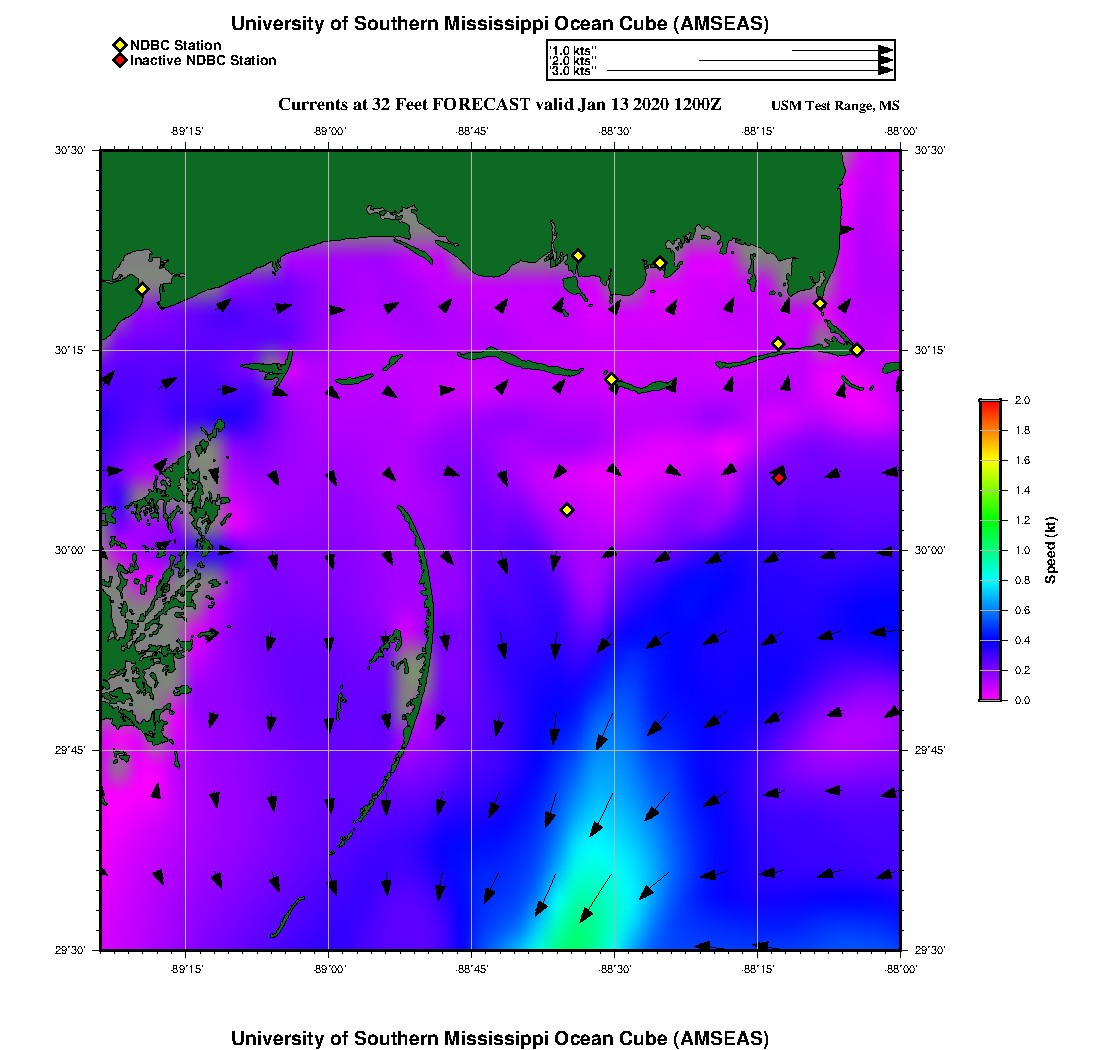The width and height of the screenshot is (1100, 1050).
Task: Click the red inactive NDBC station marker on map
Action: [x=779, y=478]
